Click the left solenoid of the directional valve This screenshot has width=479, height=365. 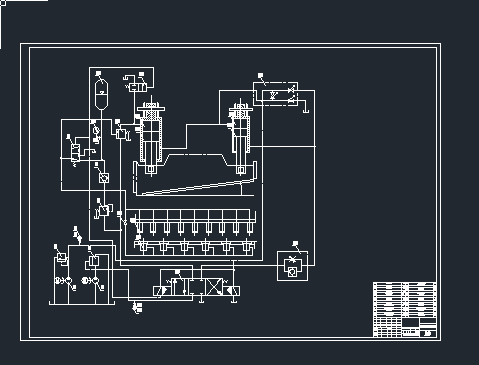coord(162,291)
